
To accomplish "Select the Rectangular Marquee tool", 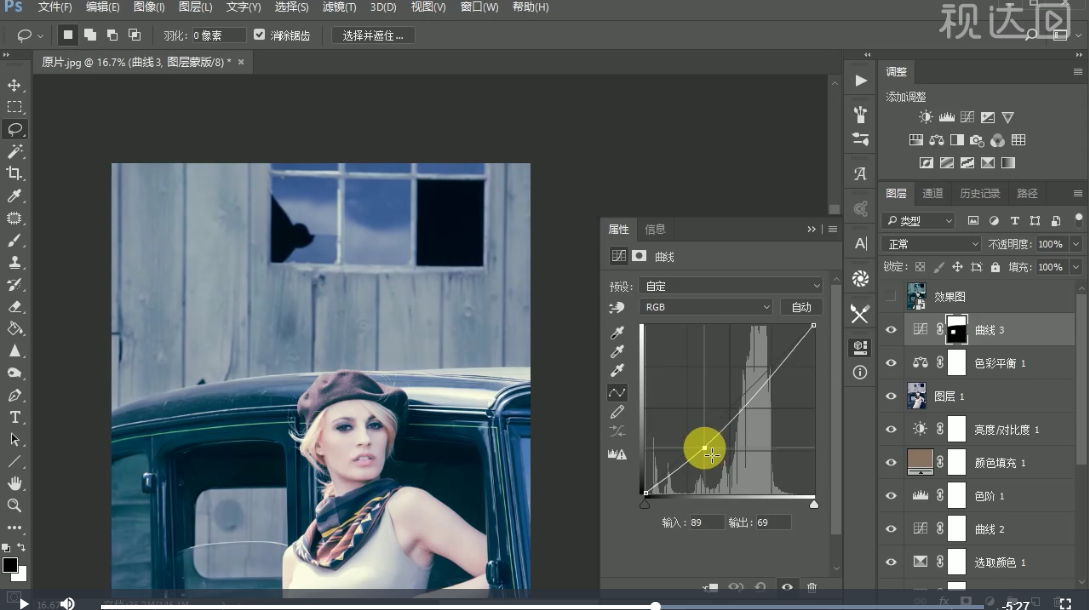I will 14,107.
